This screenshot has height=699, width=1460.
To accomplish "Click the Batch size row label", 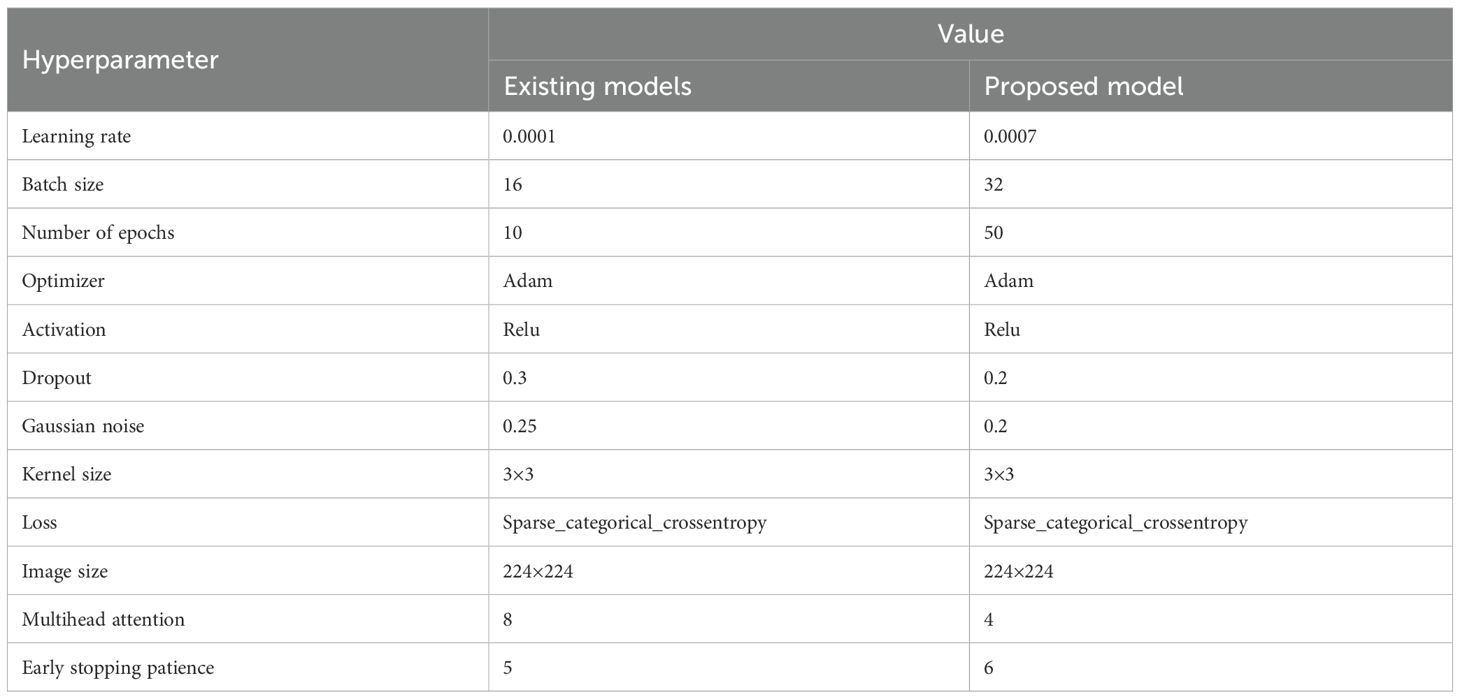I will (63, 184).
